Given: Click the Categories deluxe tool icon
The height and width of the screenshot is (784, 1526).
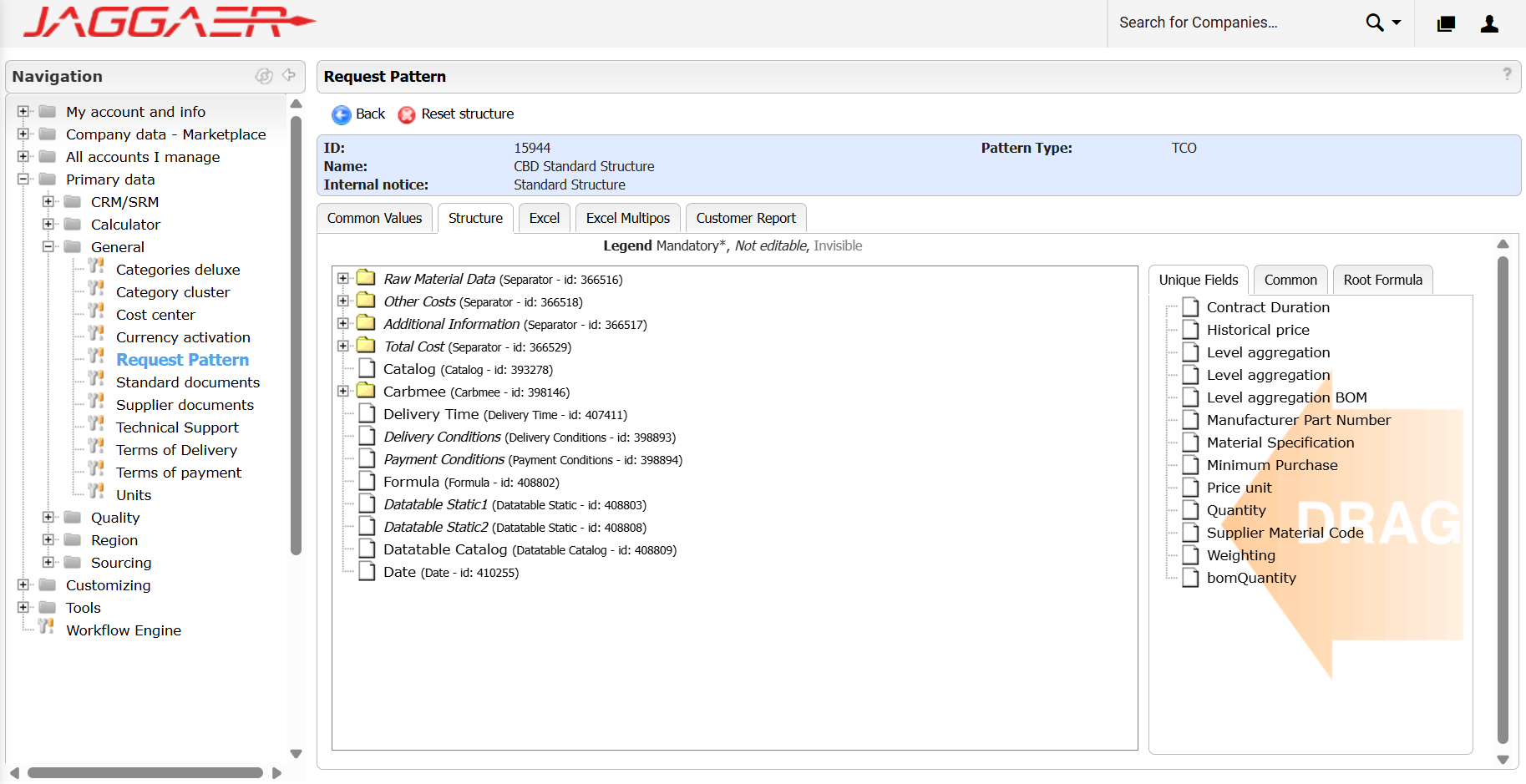Looking at the screenshot, I should [96, 266].
